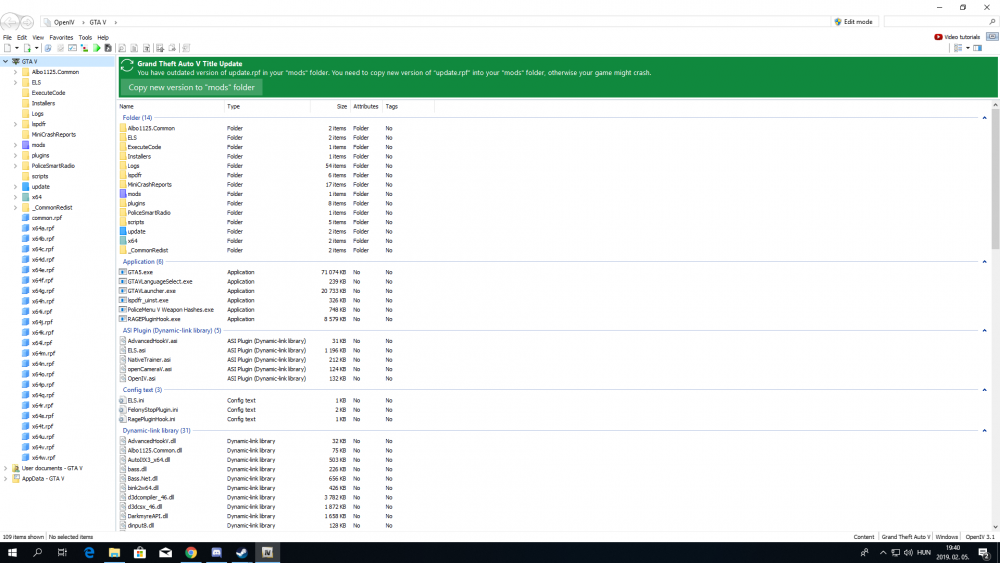The height and width of the screenshot is (563, 1000).
Task: Toggle the preview pane layout icon
Action: coord(978,48)
